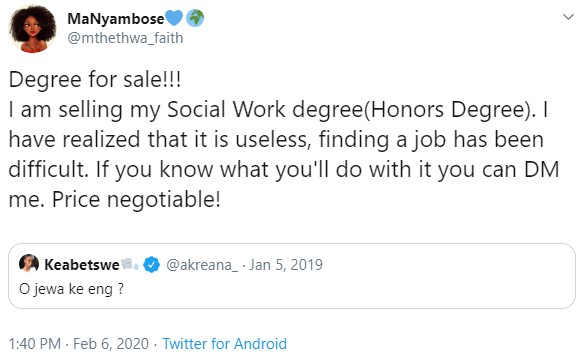Click the MaNyambose display name
The image size is (585, 361).
(x=116, y=18)
